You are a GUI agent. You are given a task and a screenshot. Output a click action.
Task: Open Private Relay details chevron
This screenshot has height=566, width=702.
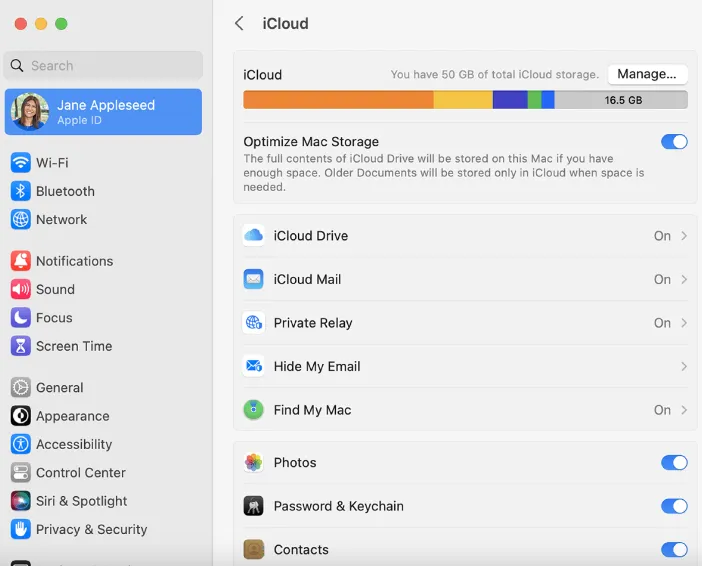click(x=684, y=322)
